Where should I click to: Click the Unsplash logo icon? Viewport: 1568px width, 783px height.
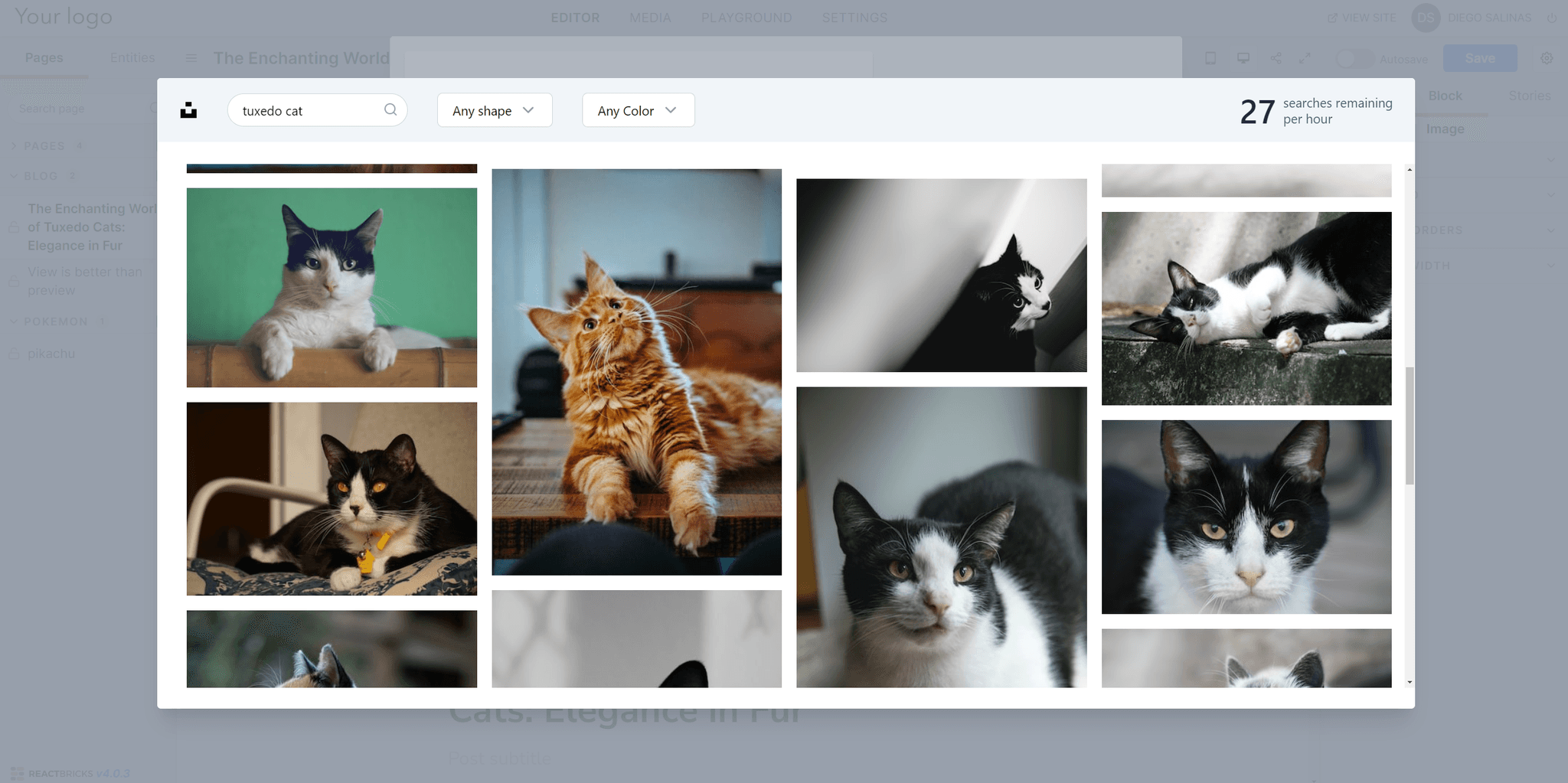click(188, 111)
